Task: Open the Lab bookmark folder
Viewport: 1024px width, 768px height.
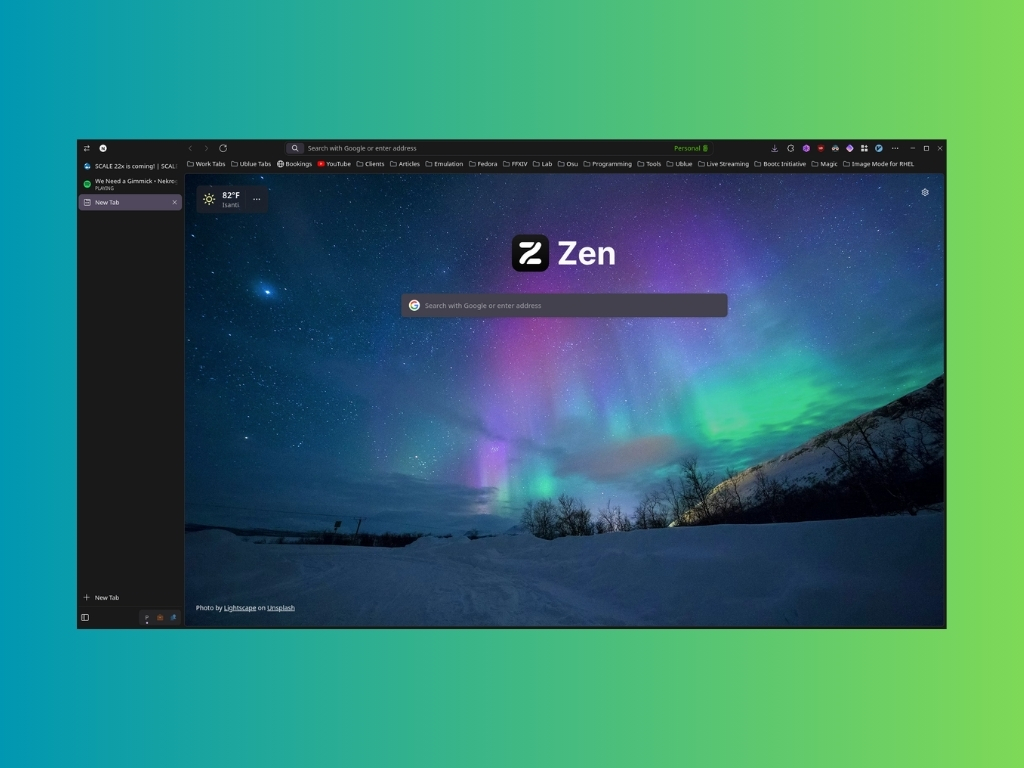Action: pyautogui.click(x=543, y=164)
